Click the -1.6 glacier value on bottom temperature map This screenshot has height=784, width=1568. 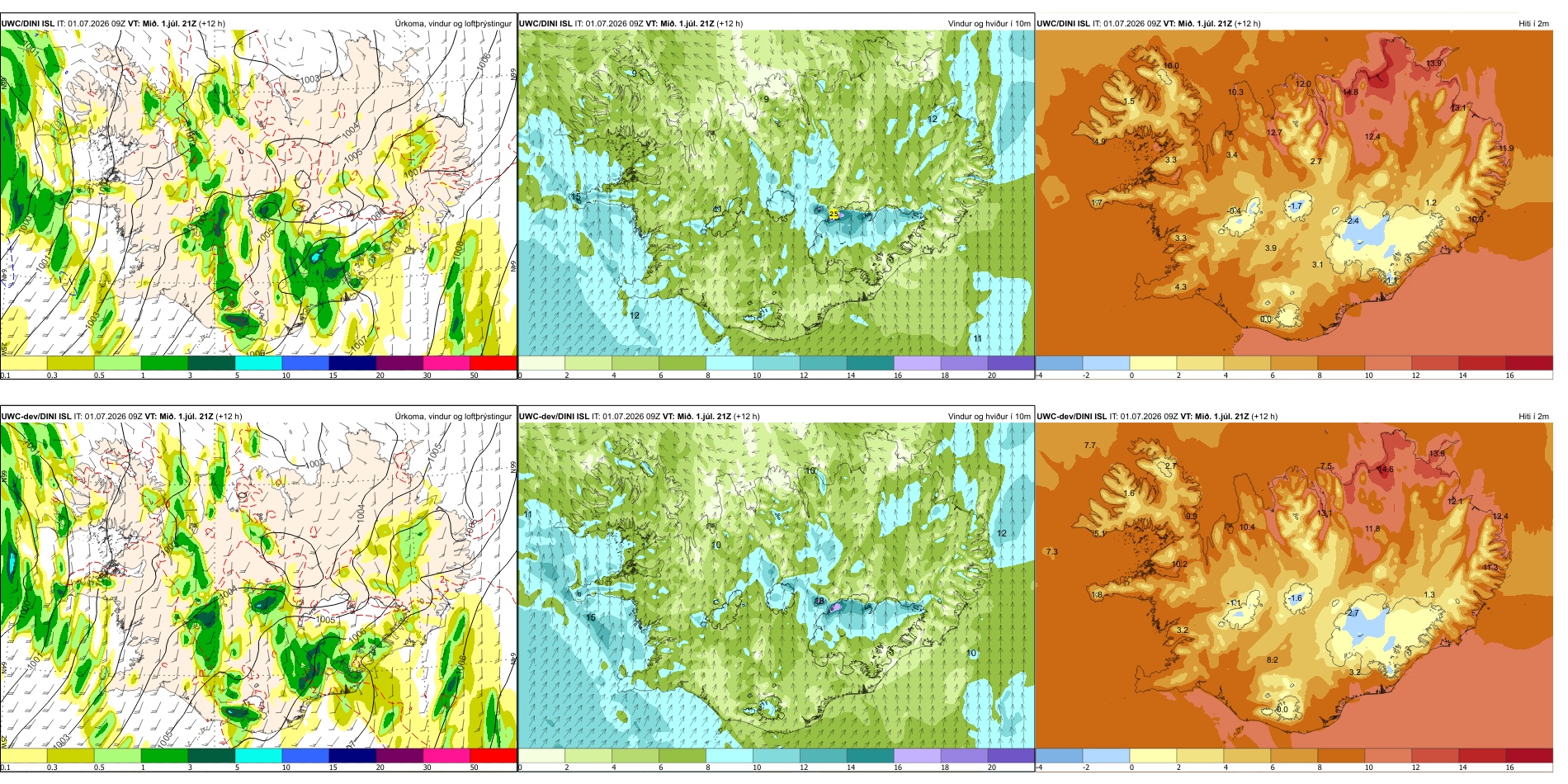(1295, 598)
